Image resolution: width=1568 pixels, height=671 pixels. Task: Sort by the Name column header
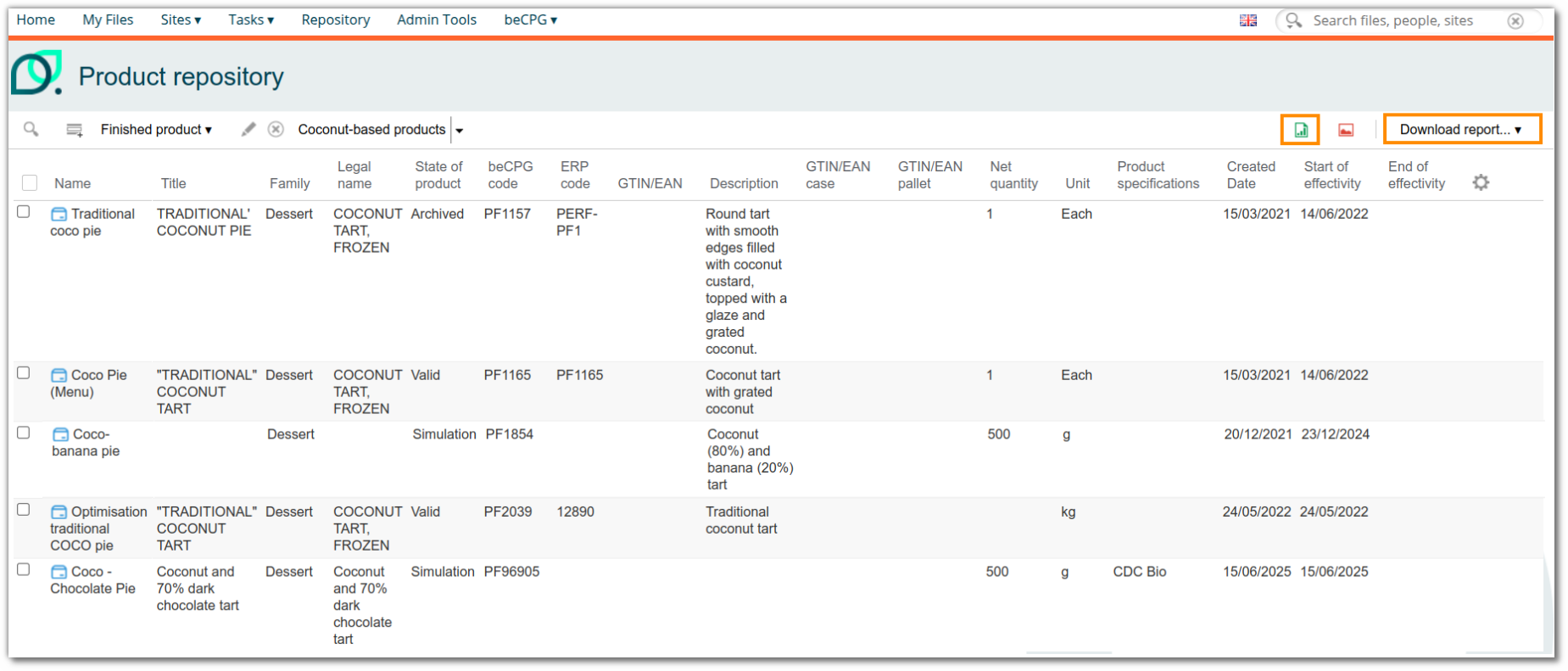(72, 183)
